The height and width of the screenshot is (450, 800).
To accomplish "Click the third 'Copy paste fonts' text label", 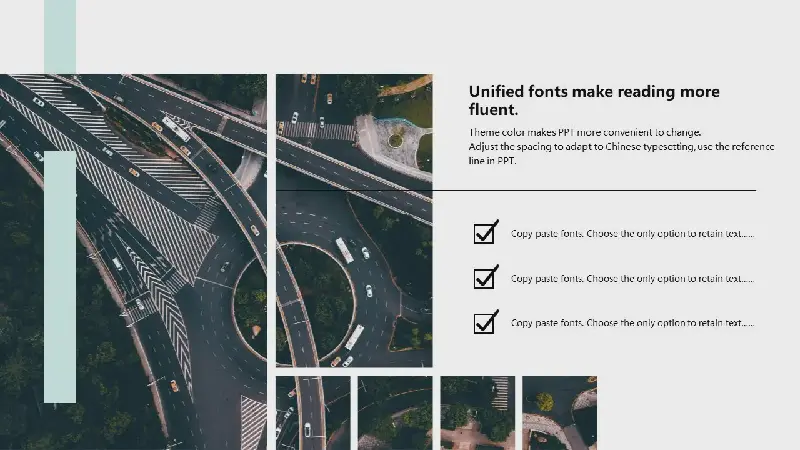I will point(632,323).
